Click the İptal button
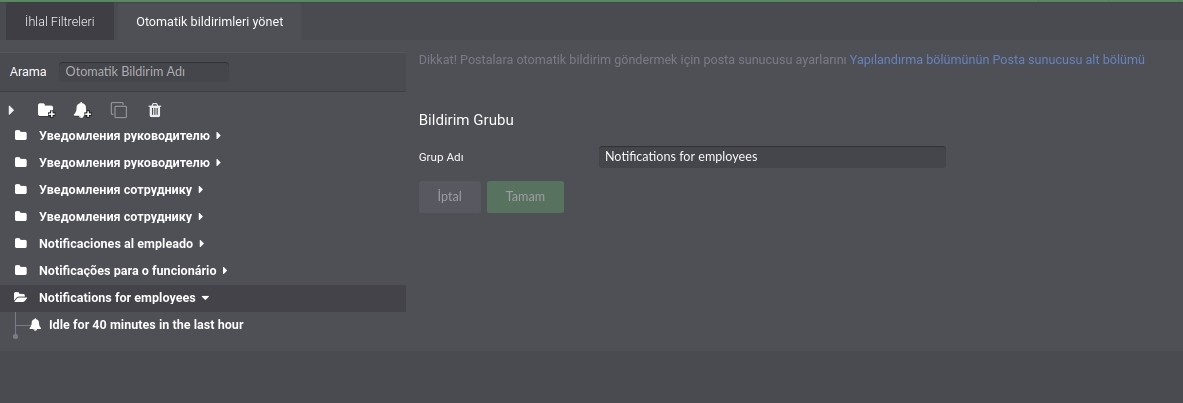 (x=450, y=196)
